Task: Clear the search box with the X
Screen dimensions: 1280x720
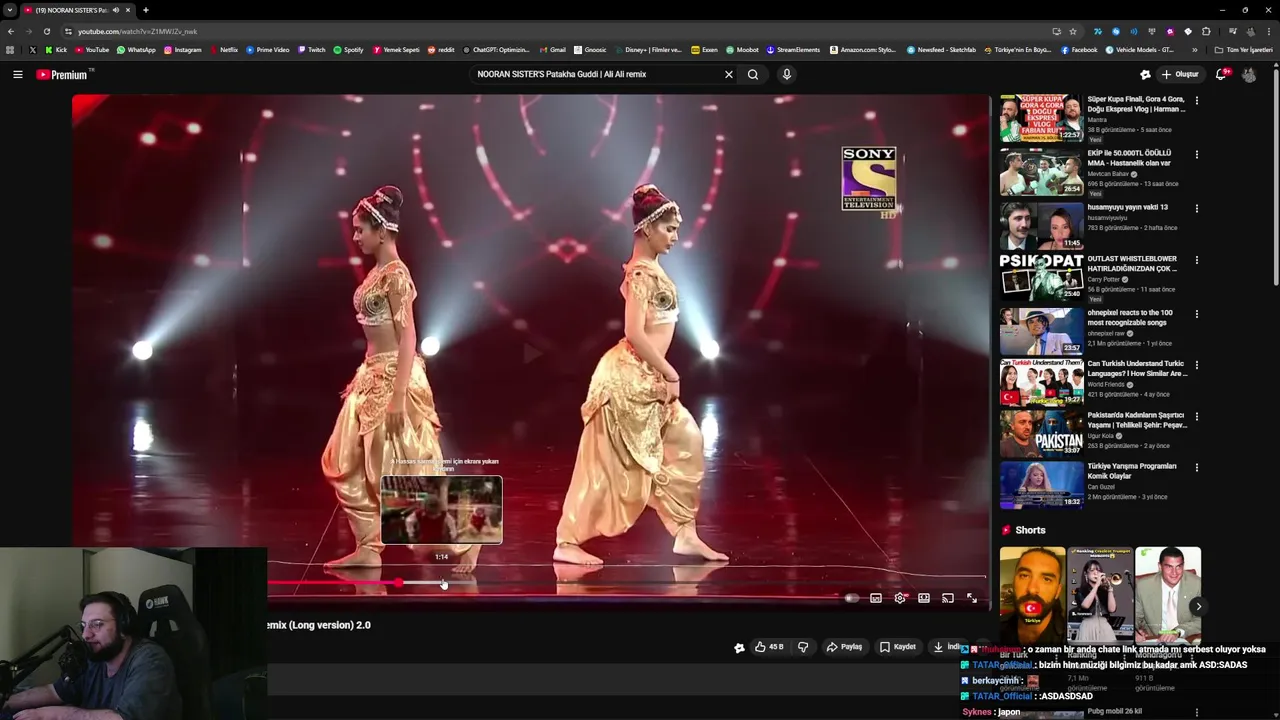Action: tap(729, 74)
